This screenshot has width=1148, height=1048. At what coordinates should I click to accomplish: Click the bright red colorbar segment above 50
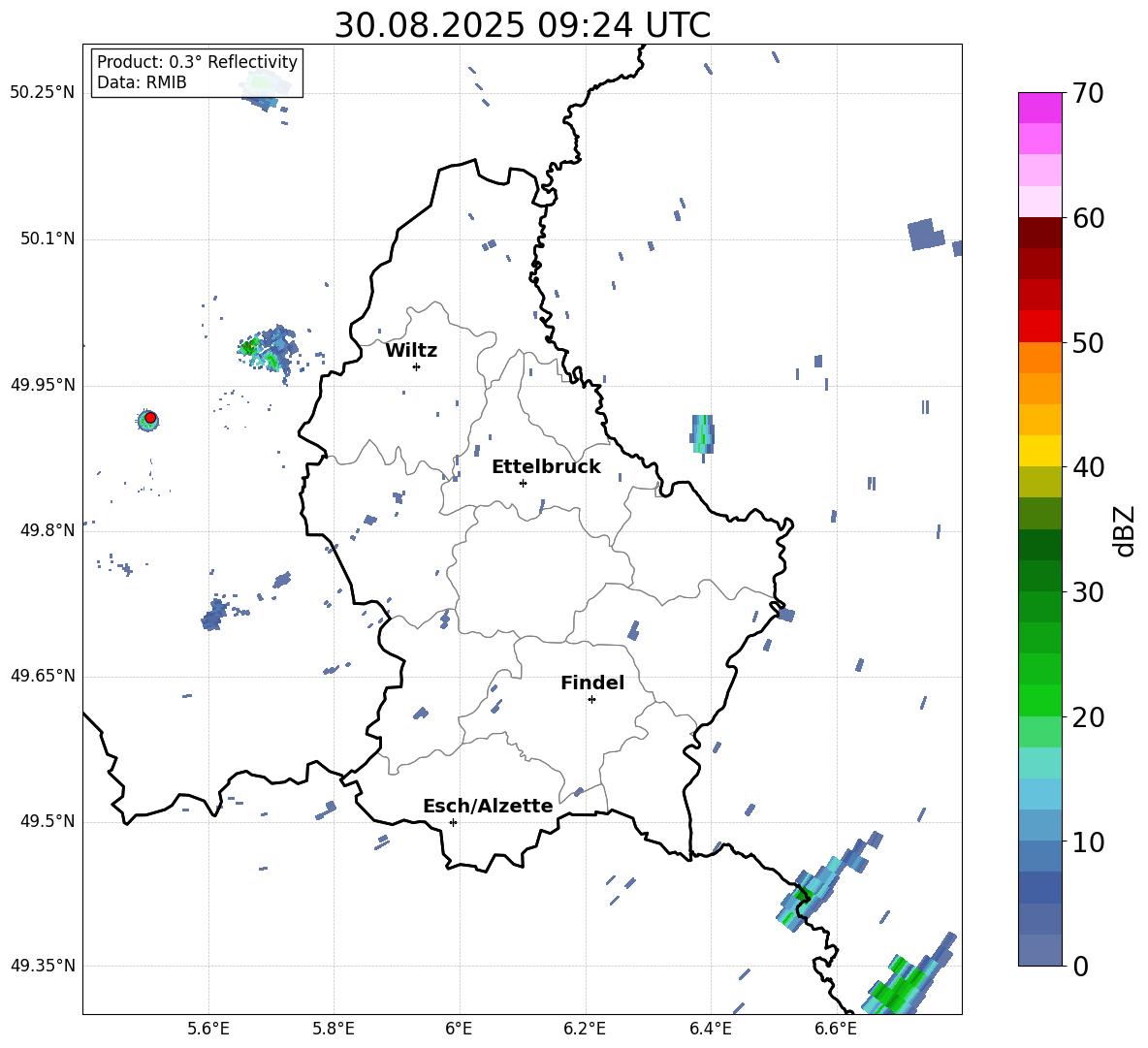click(x=1039, y=326)
